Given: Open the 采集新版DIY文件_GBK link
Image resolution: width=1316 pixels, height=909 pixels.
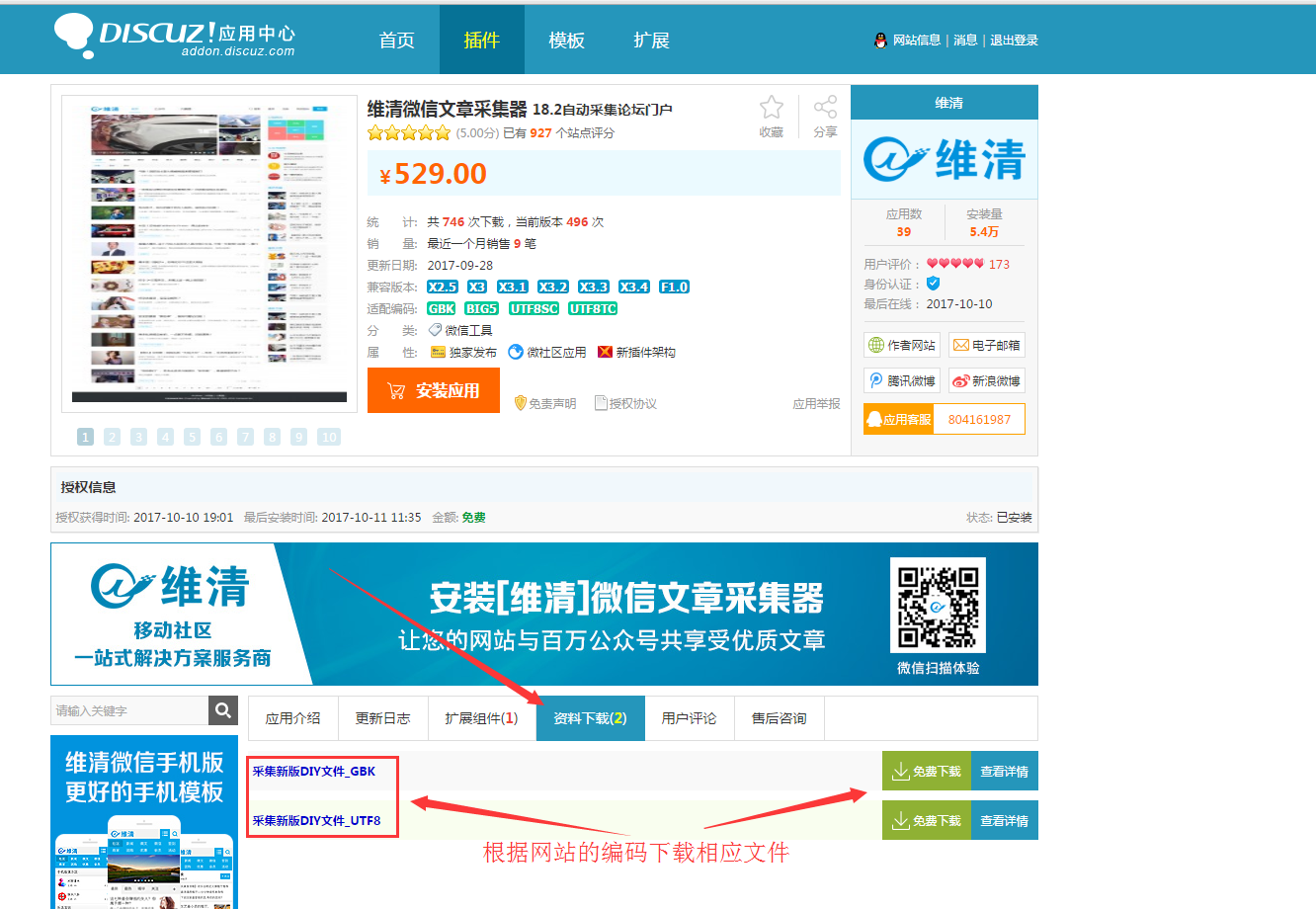Looking at the screenshot, I should click(x=314, y=771).
